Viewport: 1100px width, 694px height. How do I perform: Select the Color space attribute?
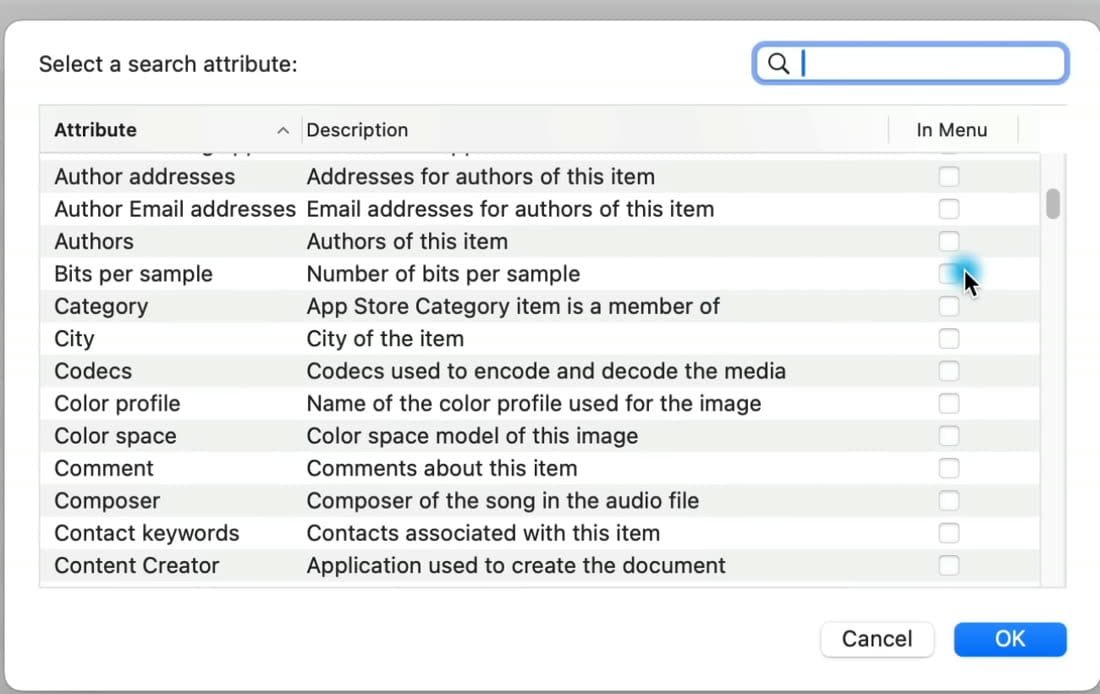click(x=540, y=436)
